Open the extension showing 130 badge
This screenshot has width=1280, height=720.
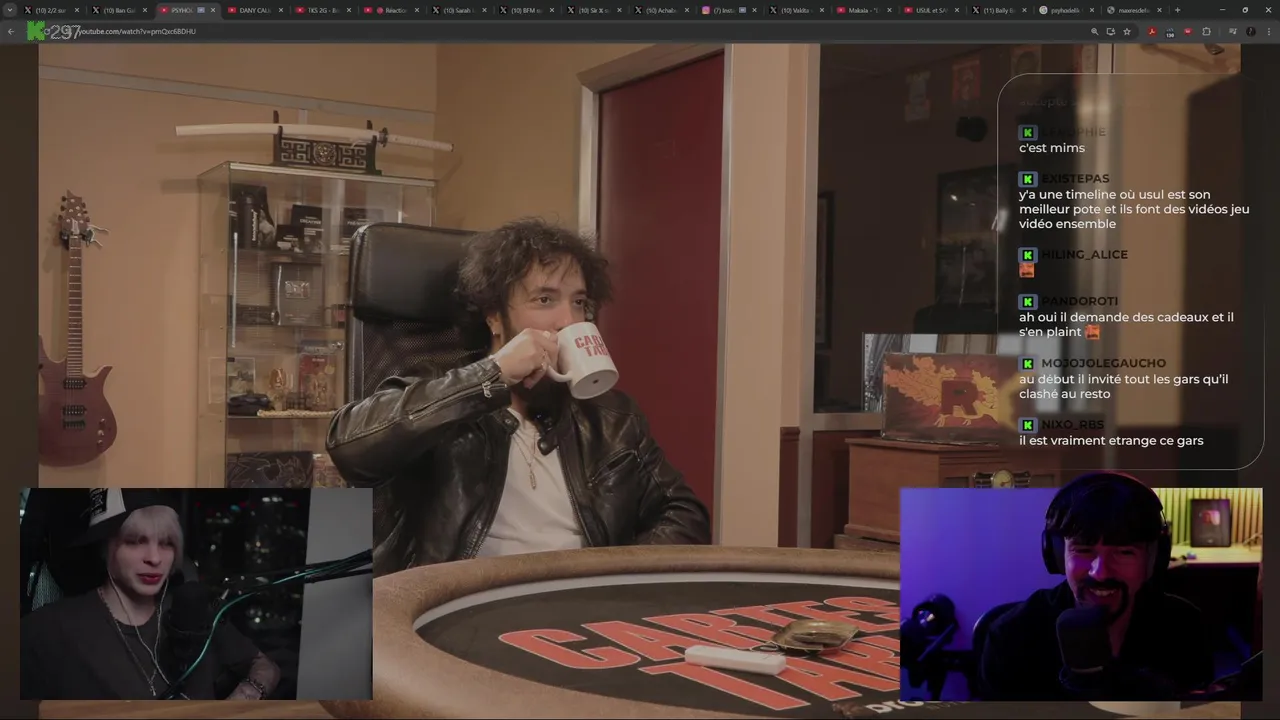(1170, 33)
